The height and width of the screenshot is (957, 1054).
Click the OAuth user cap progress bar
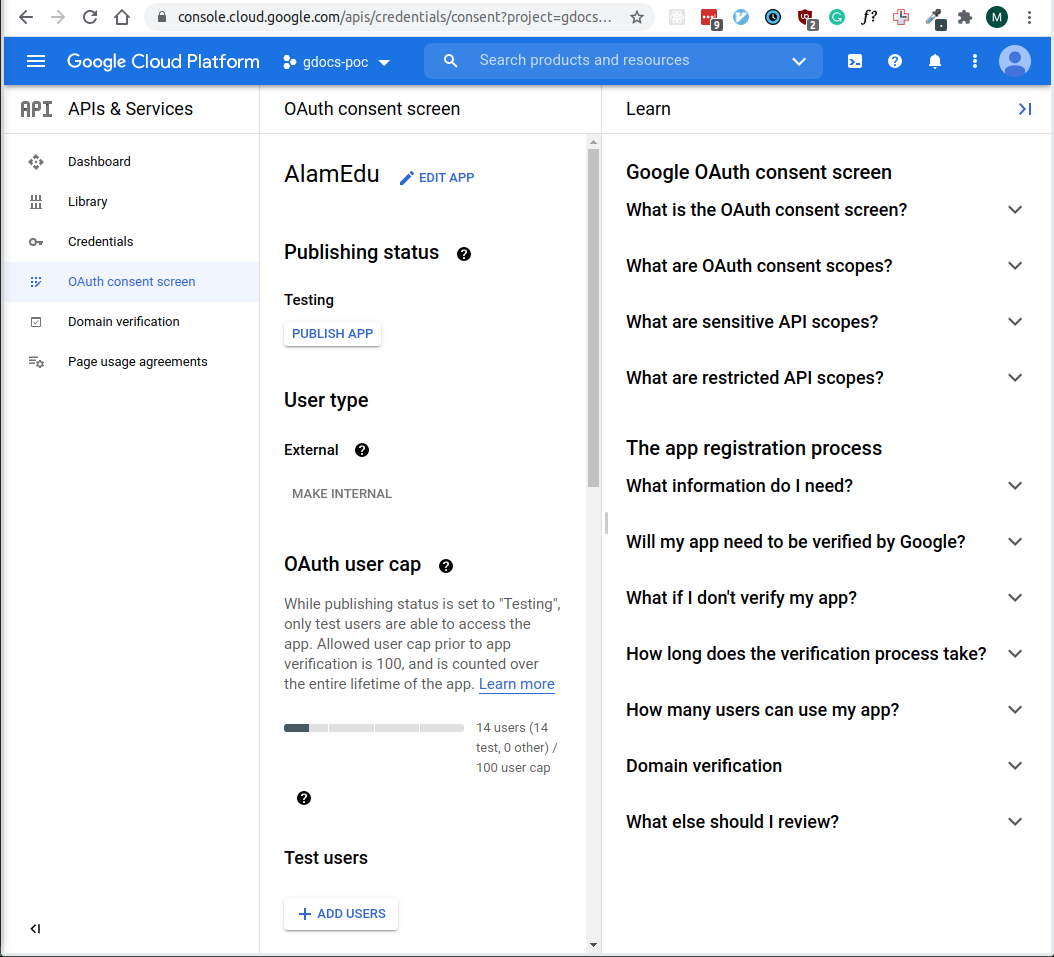point(374,728)
